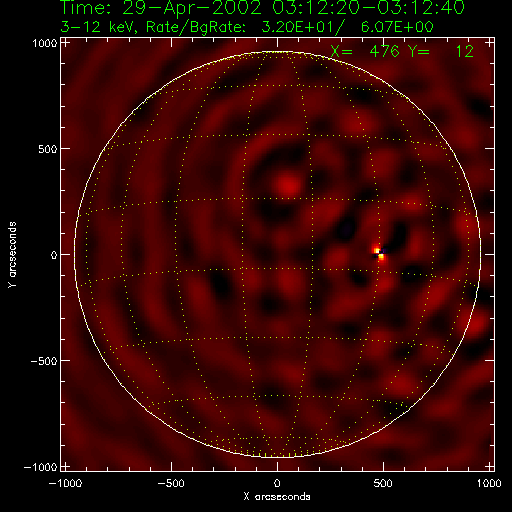The width and height of the screenshot is (512, 512).
Task: Click the Y axis label 500
Action: point(48,149)
